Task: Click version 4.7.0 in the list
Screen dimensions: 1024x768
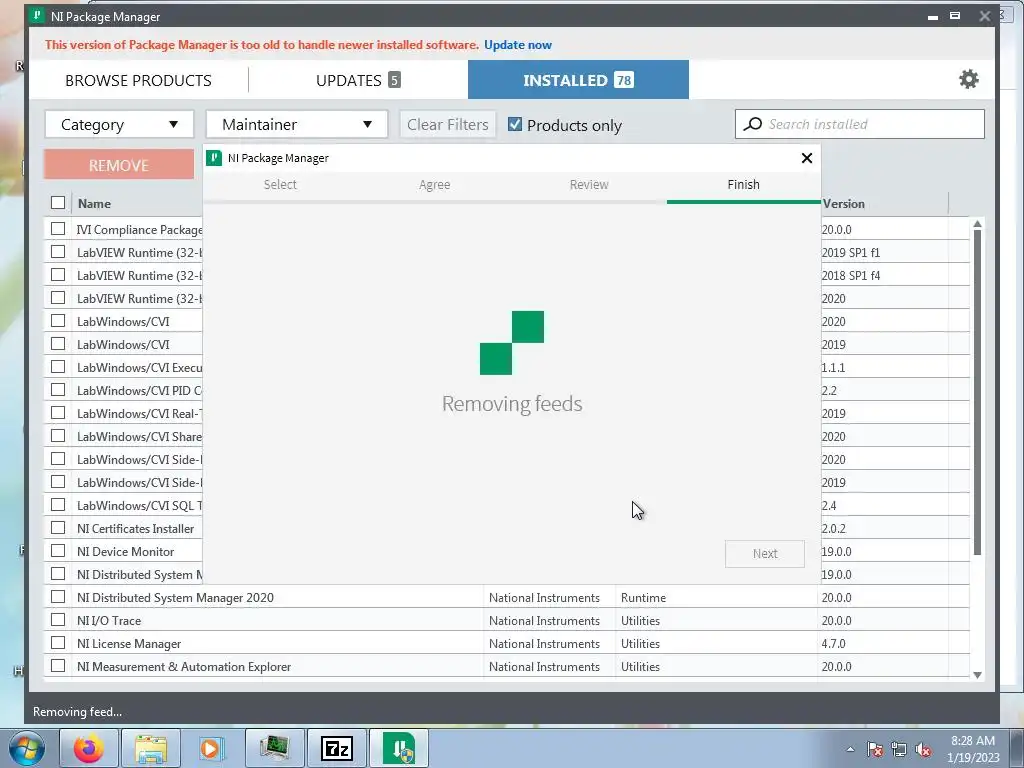Action: pos(833,643)
